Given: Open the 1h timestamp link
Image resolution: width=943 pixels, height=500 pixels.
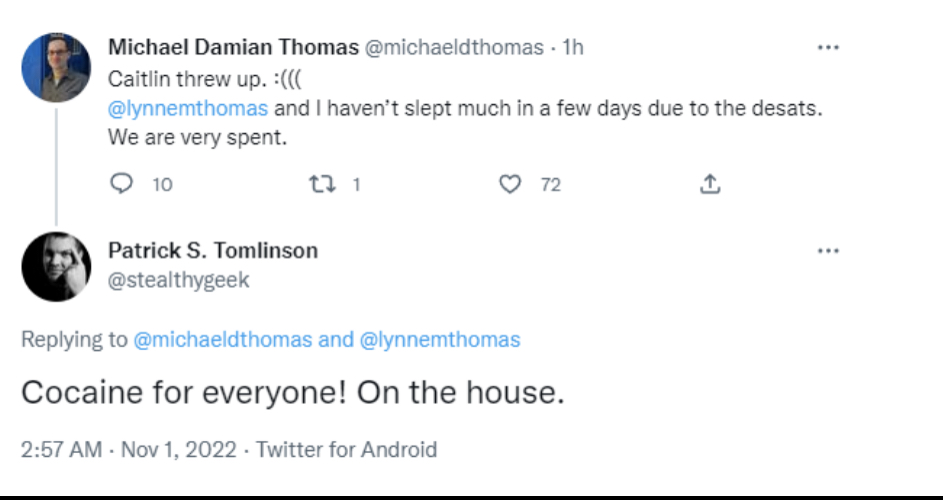Looking at the screenshot, I should 572,47.
